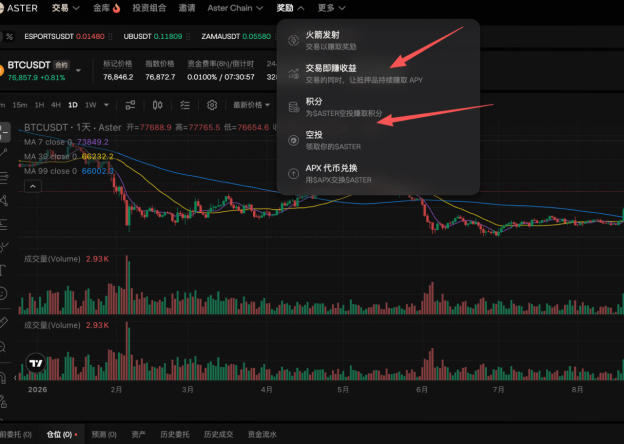Viewport: 624px width, 444px height.
Task: Click the small left arrow beside time axis
Action: (15, 378)
